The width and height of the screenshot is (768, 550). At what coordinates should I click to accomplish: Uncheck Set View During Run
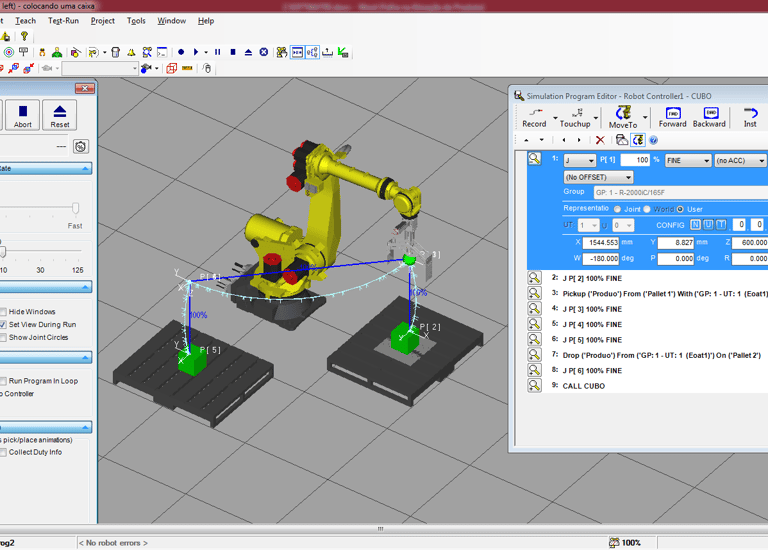click(x=3, y=325)
